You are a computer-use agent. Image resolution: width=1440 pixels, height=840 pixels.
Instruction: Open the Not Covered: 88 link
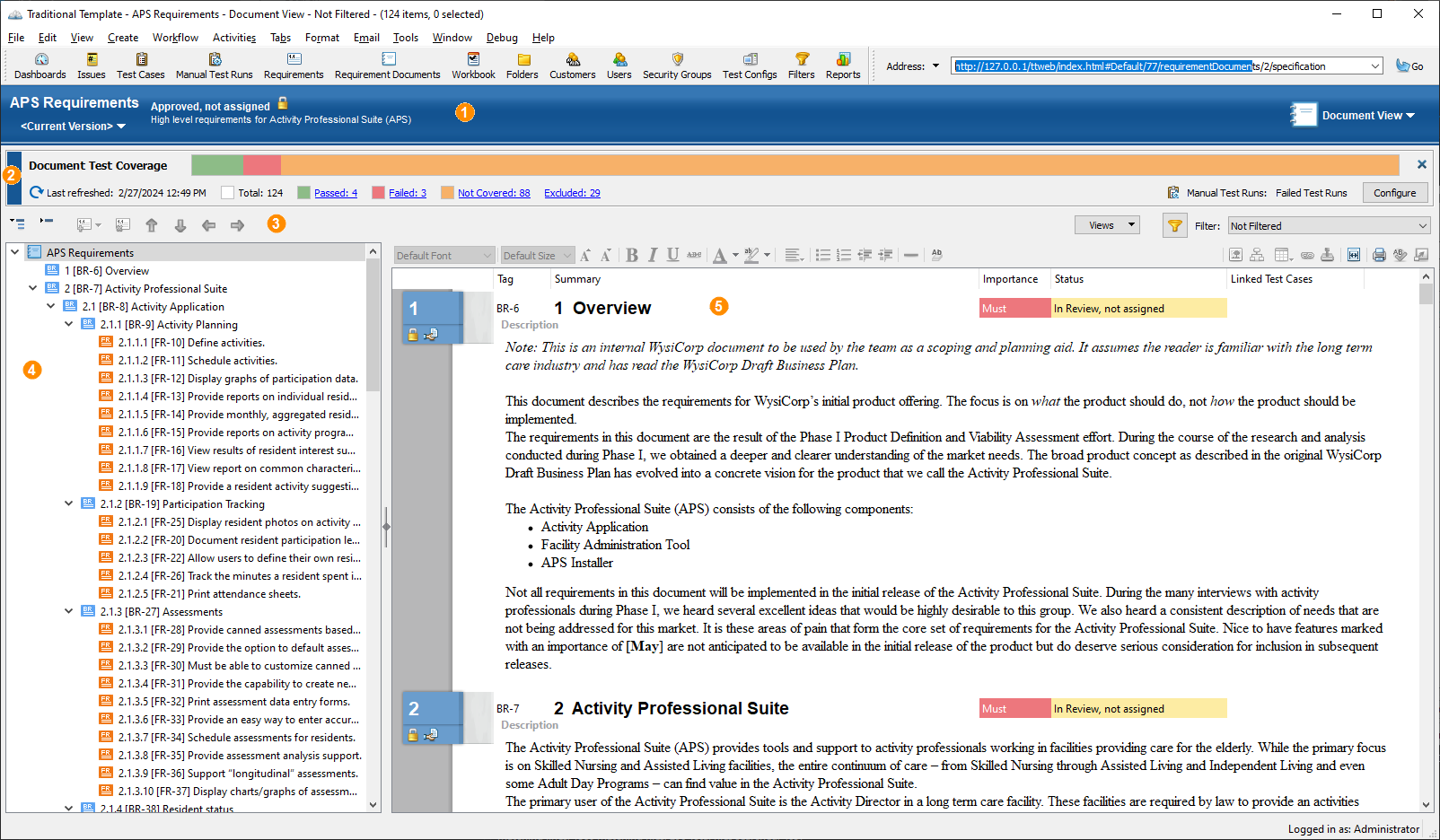click(x=494, y=193)
